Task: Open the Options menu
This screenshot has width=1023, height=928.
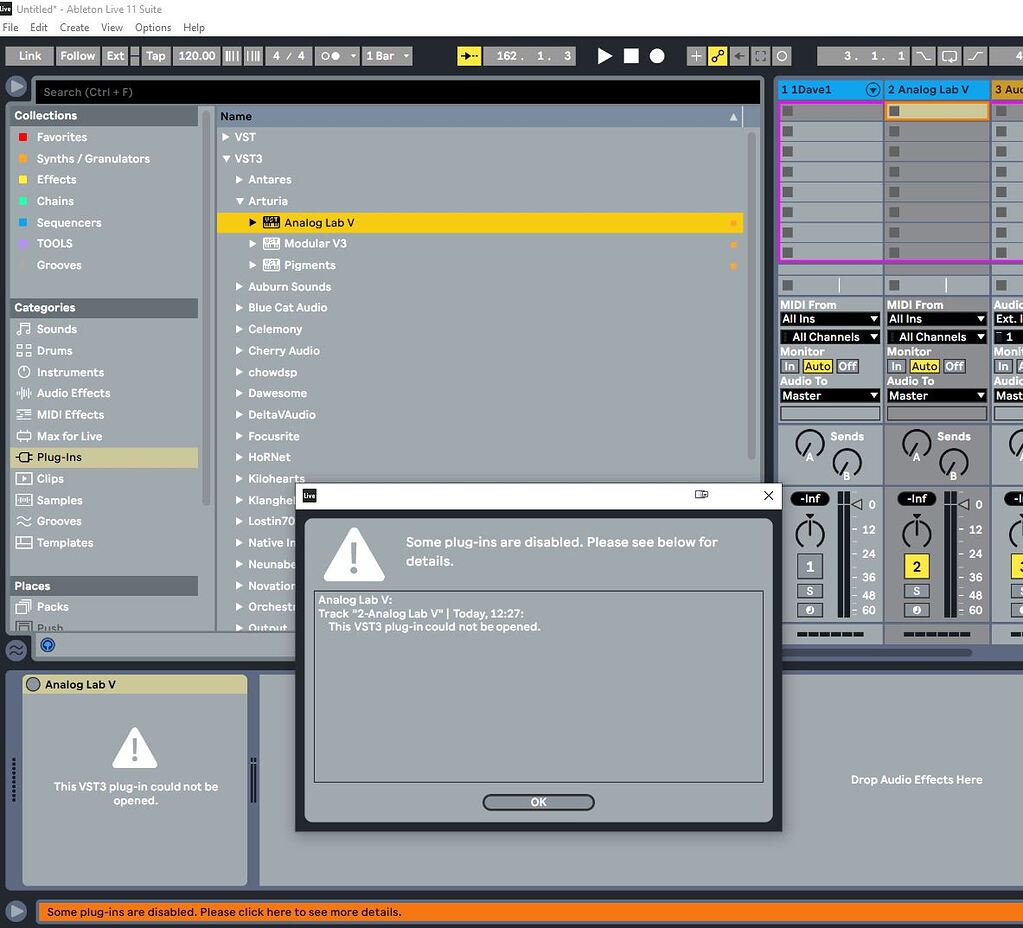Action: (x=153, y=27)
